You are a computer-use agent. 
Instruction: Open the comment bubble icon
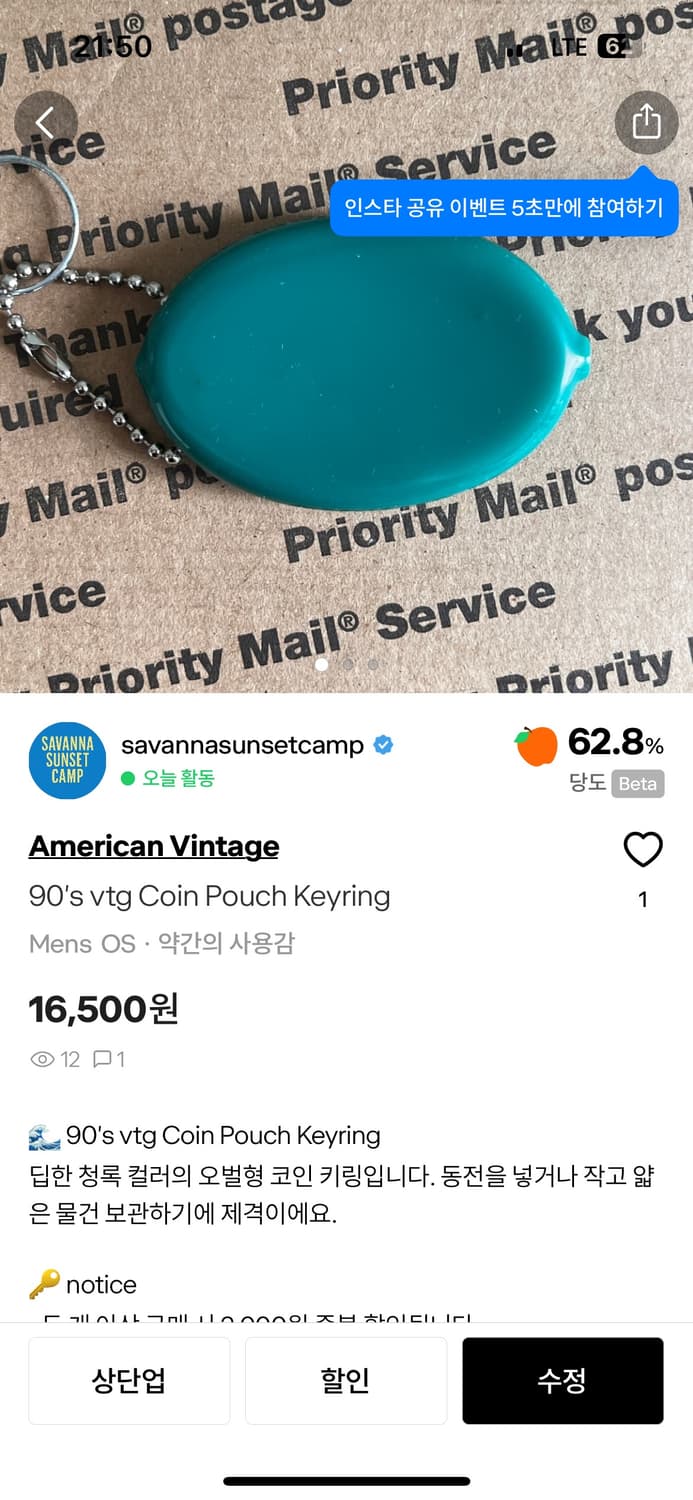(x=102, y=1059)
